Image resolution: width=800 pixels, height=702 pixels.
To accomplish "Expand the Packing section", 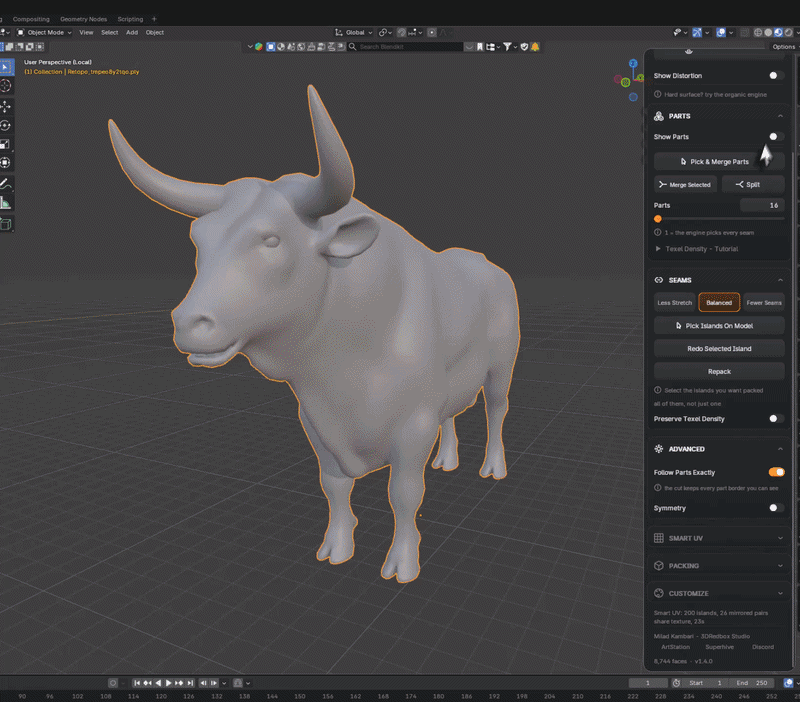I will point(719,566).
